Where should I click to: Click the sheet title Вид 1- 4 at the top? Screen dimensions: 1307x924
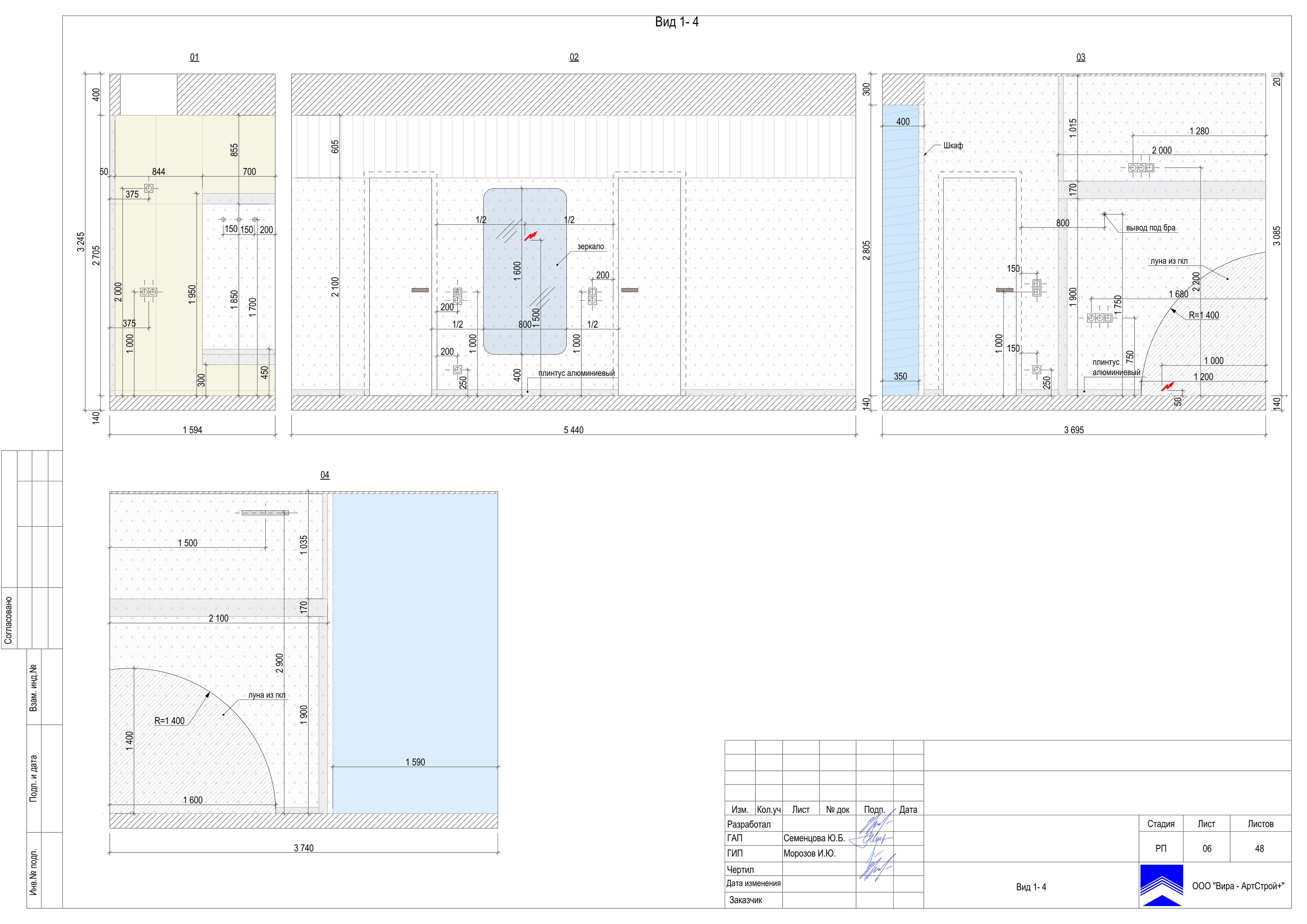677,22
